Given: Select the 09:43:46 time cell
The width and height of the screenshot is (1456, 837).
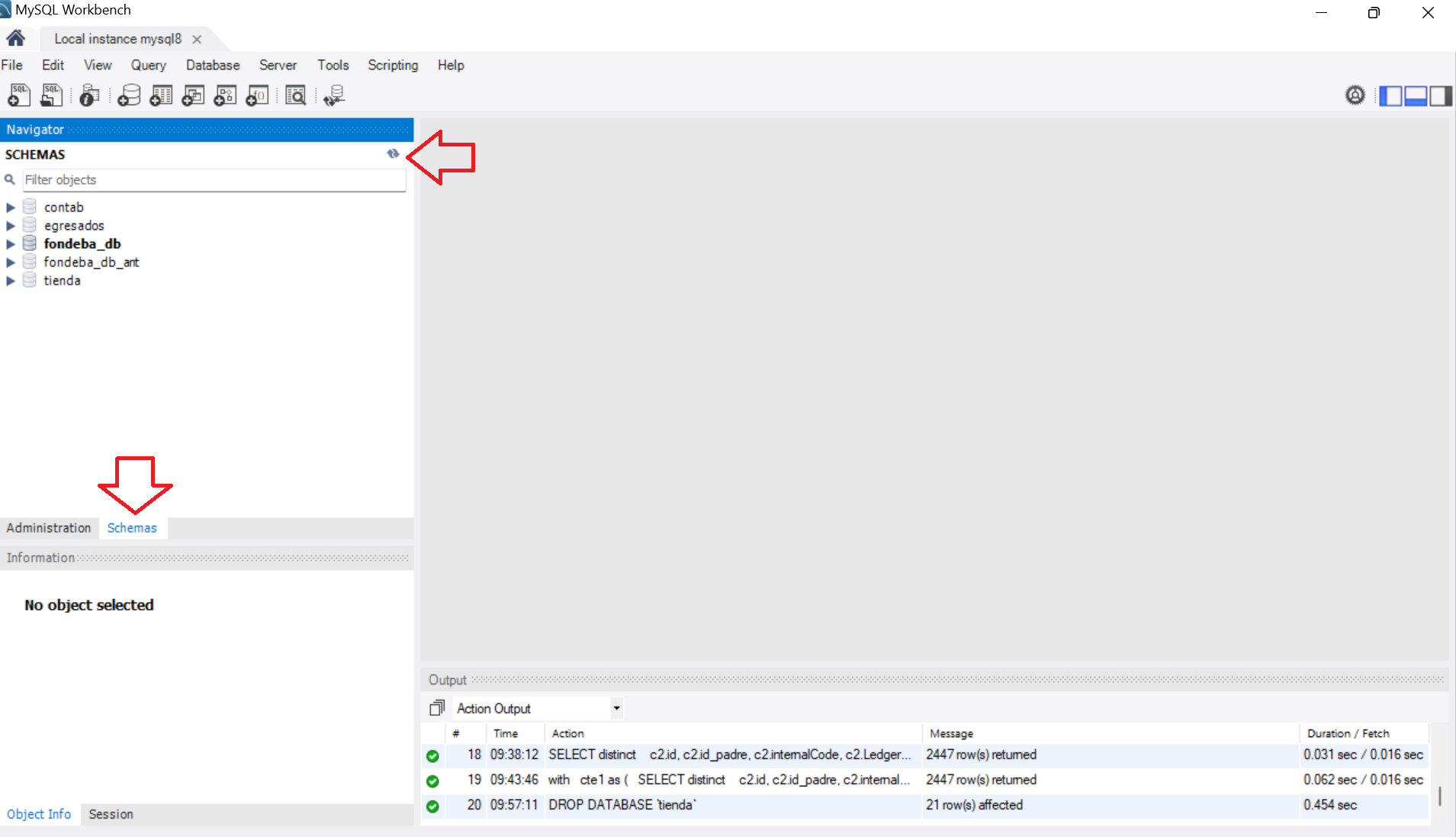Looking at the screenshot, I should pos(515,780).
